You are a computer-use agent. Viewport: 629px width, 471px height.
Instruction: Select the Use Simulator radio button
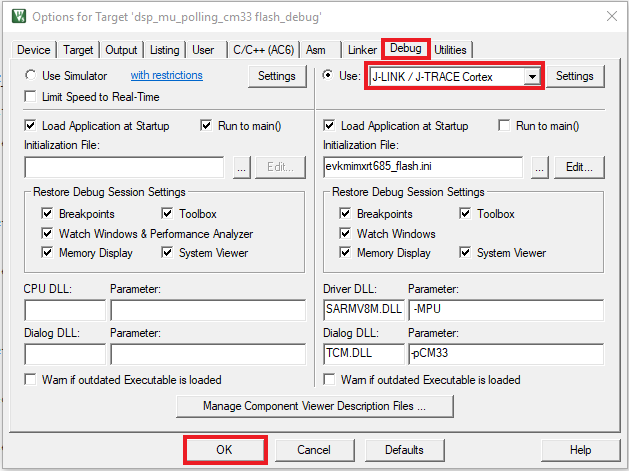[x=31, y=76]
